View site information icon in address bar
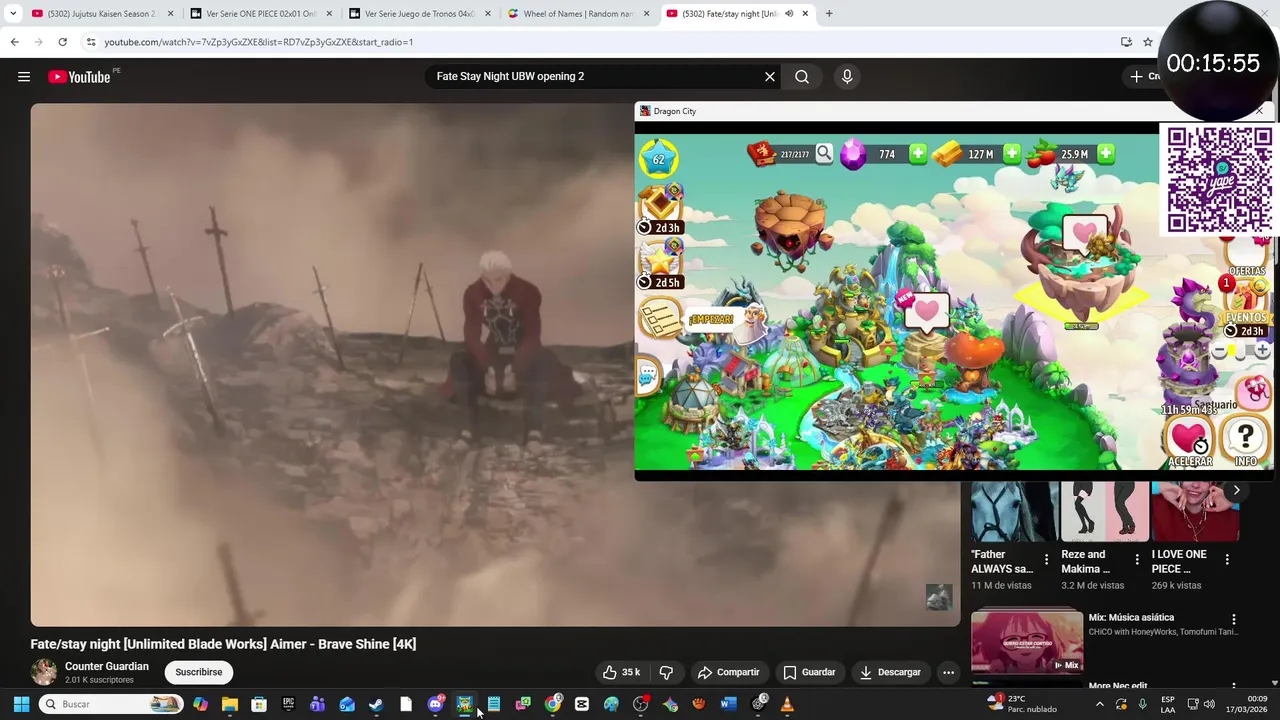Screen dimensions: 1280x720 91,42
